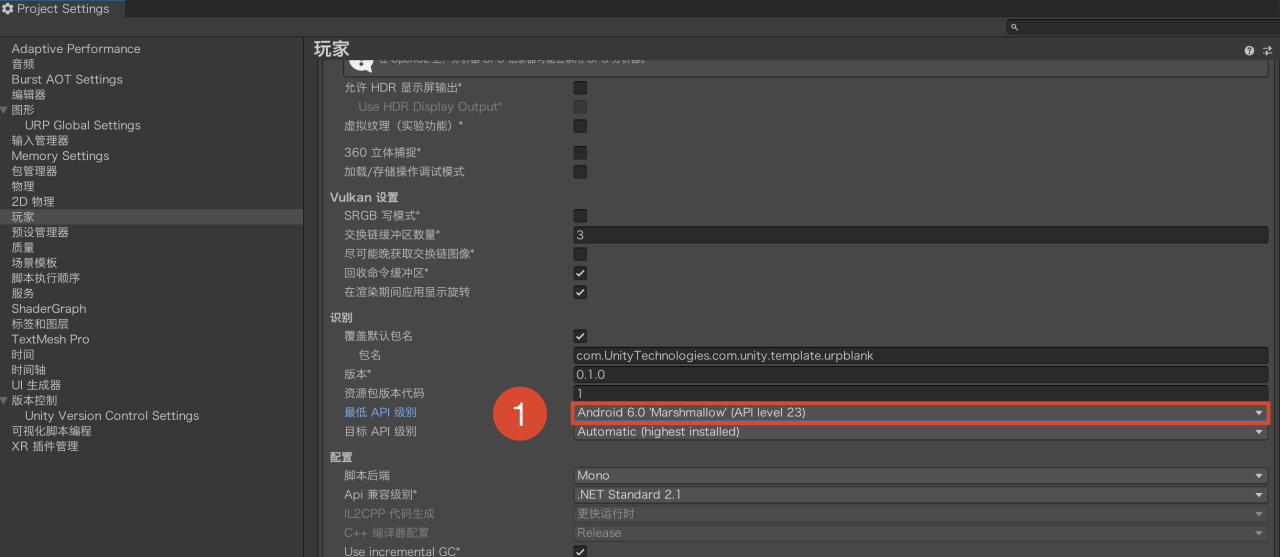Select XR 插件管理 category

coord(44,446)
